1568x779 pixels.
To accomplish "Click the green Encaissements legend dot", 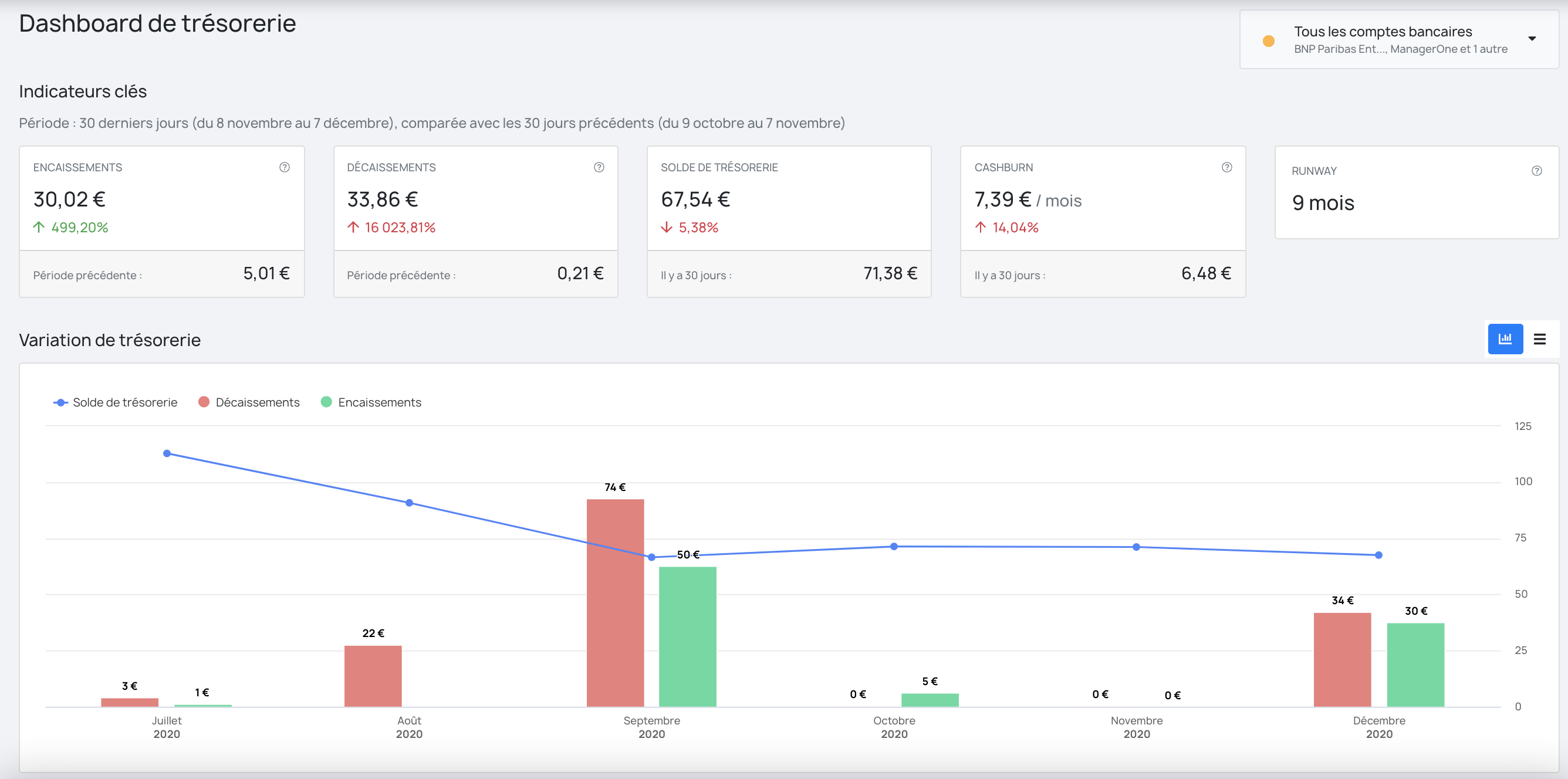I will point(326,402).
